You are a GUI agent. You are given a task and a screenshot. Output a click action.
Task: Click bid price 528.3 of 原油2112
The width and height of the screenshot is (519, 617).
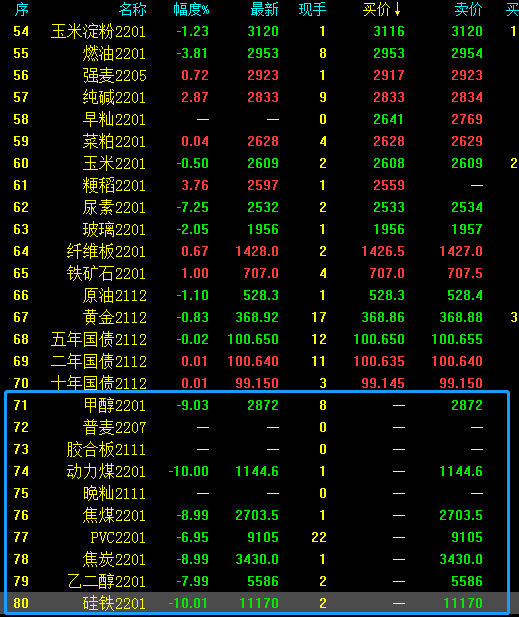[387, 295]
